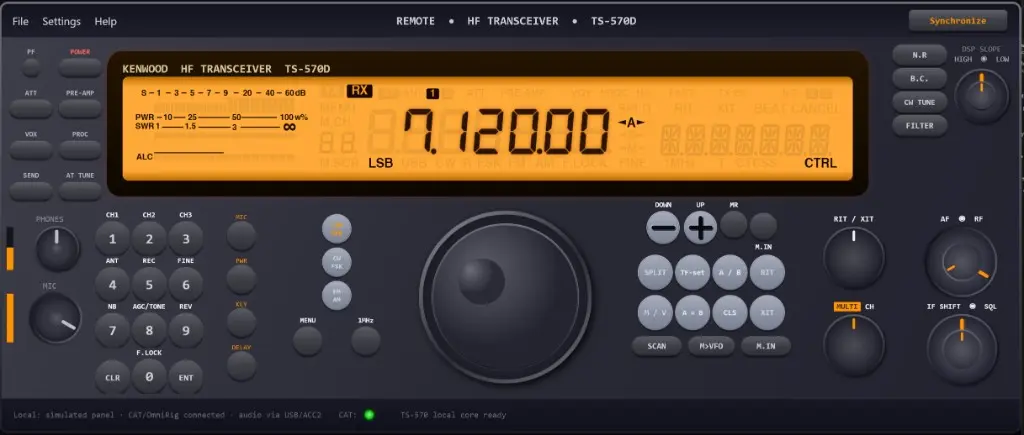Viewport: 1024px width, 435px height.
Task: Click keypad 2 (CH2)
Action: click(x=149, y=239)
